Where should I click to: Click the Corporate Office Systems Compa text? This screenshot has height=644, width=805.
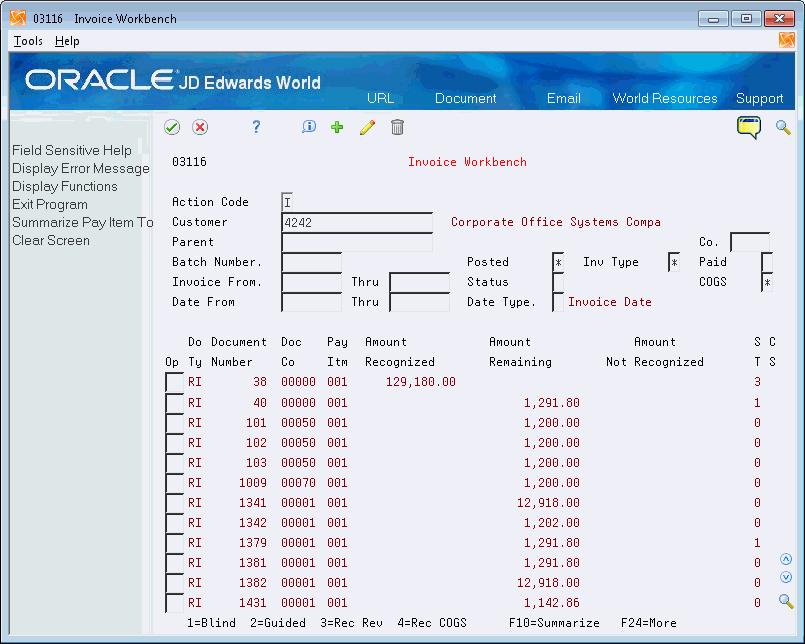[555, 222]
